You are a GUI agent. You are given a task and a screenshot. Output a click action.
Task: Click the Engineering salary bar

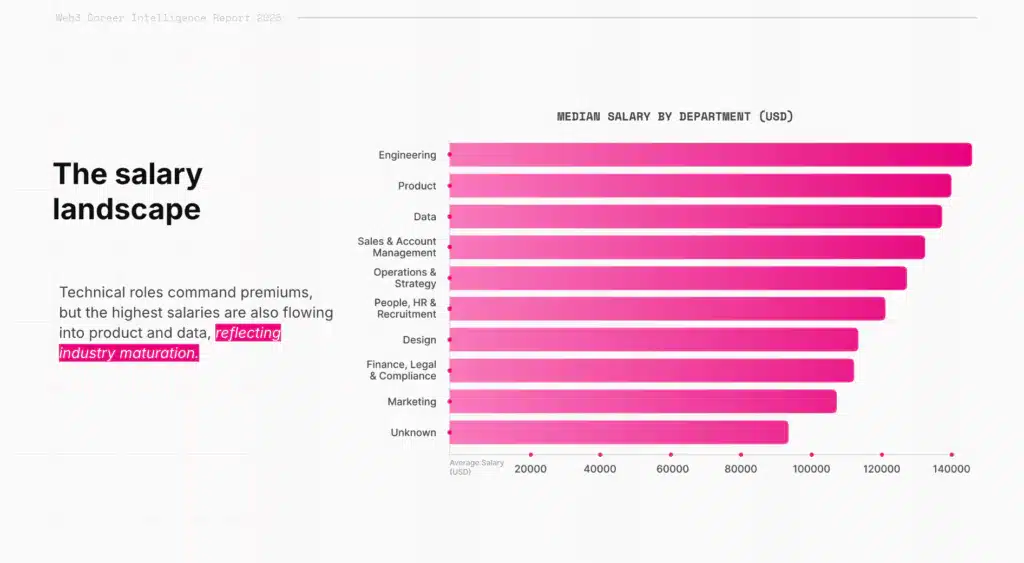710,155
